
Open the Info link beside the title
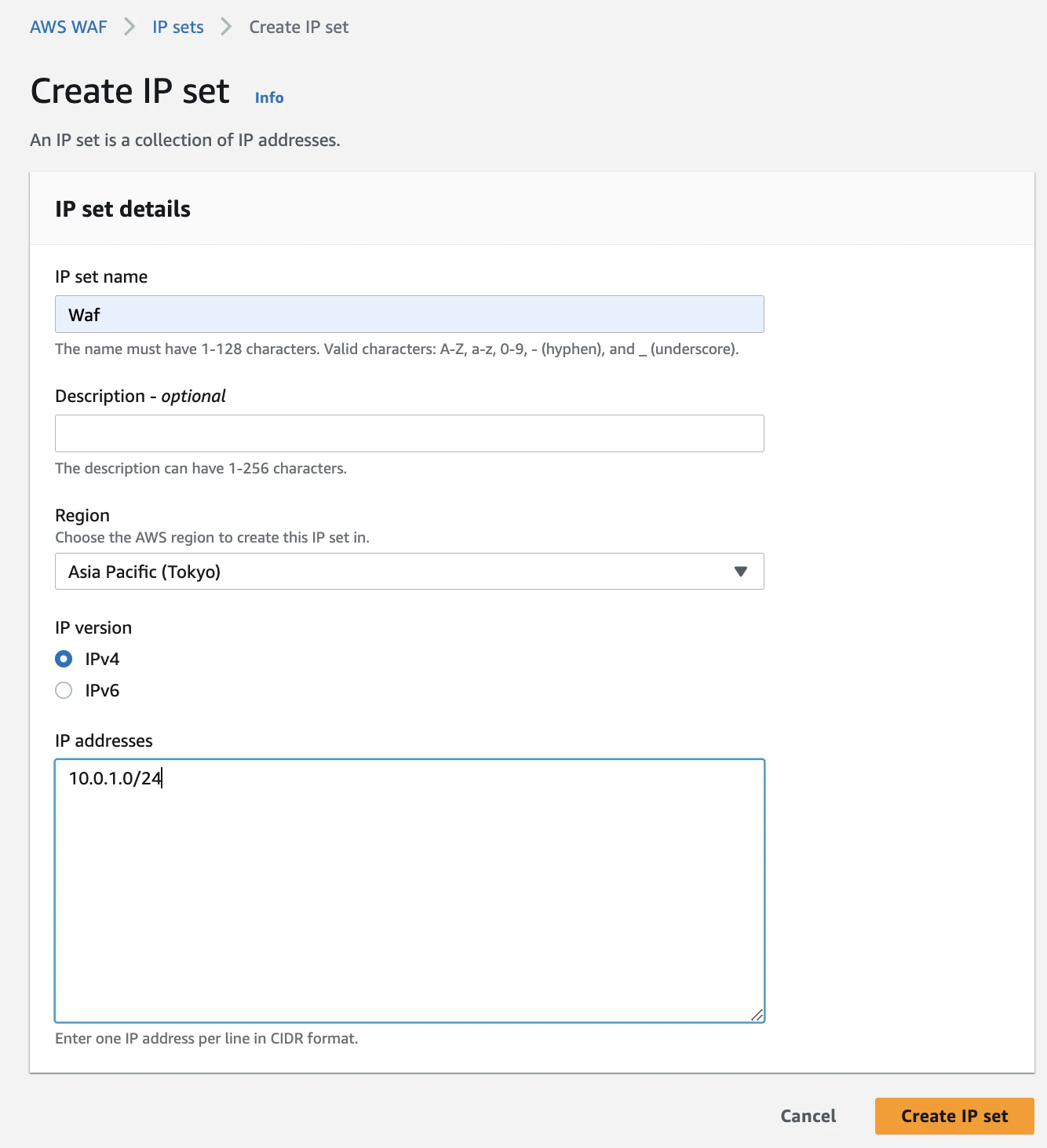click(269, 97)
